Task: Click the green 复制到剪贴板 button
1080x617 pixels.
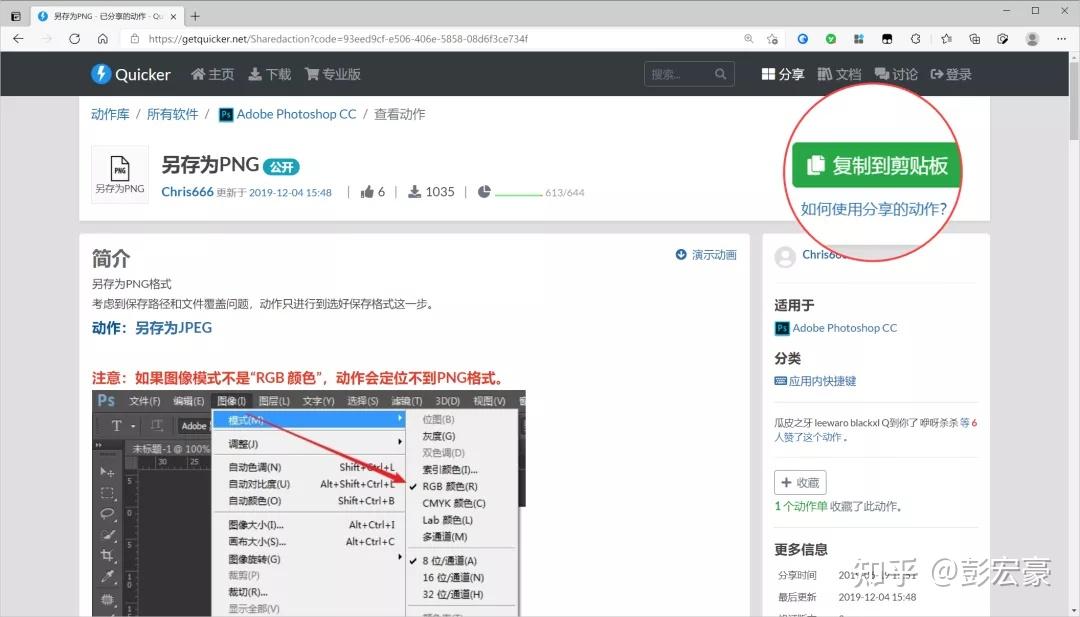Action: [x=874, y=166]
